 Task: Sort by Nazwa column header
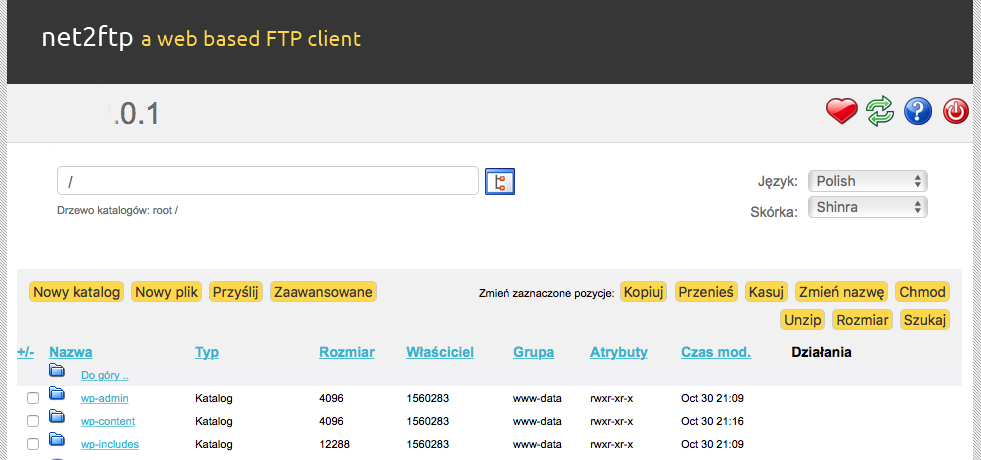[71, 352]
